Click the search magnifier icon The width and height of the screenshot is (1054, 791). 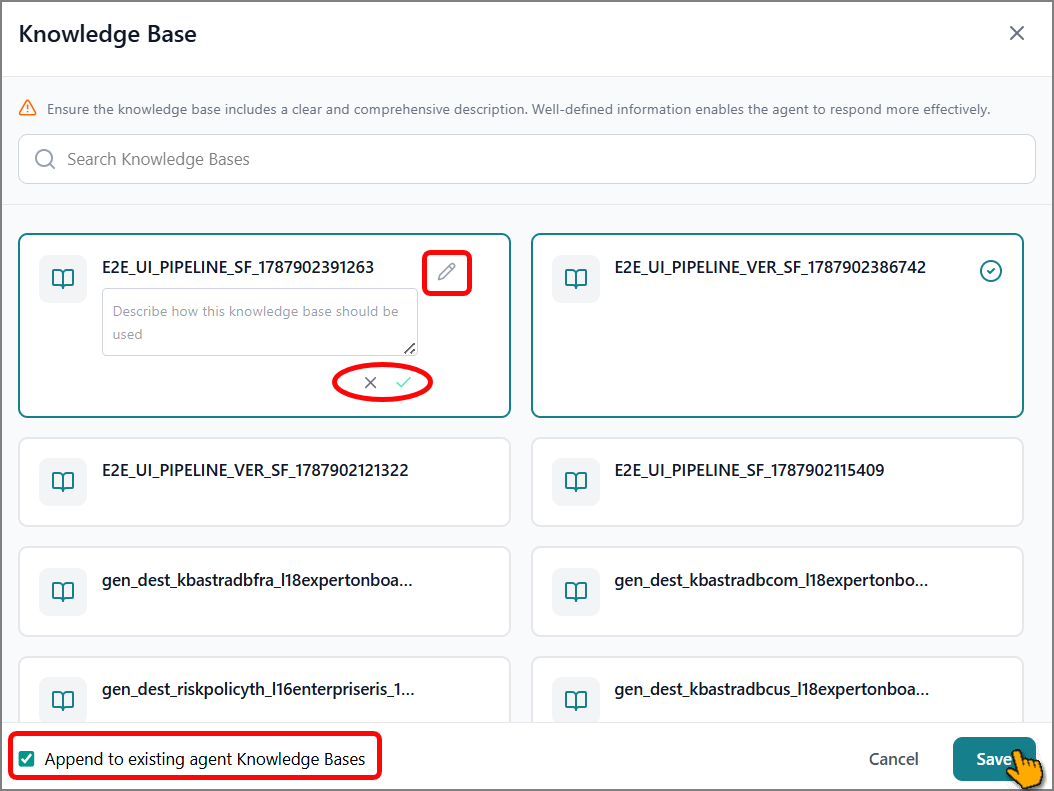coord(45,159)
